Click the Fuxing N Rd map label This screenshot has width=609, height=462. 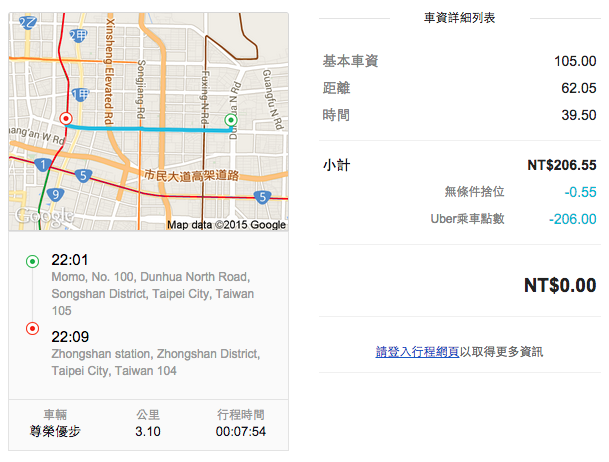pos(205,97)
